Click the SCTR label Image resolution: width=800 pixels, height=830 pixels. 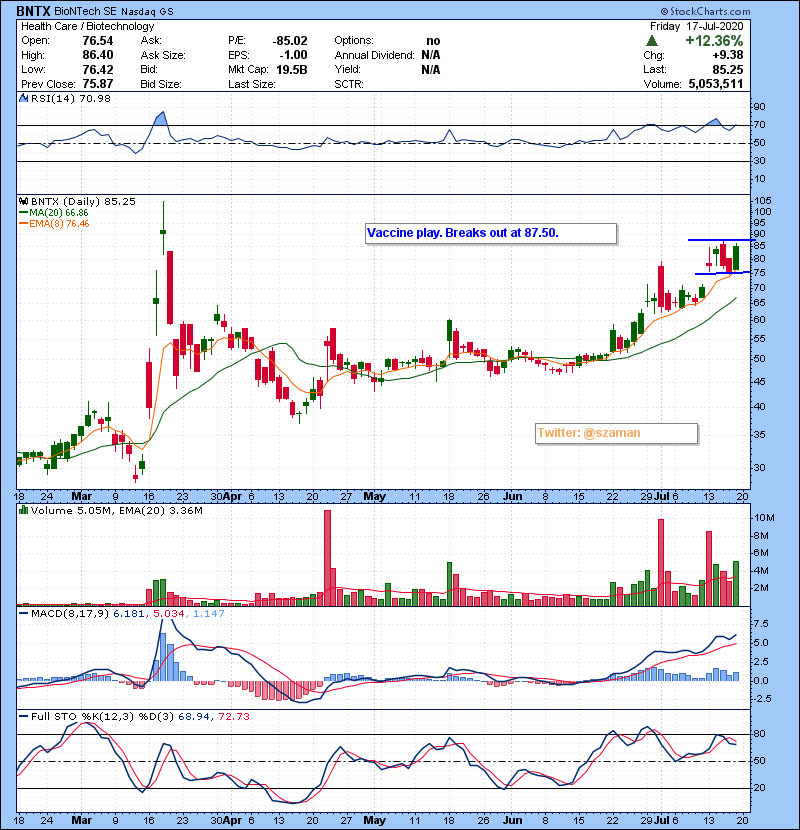click(349, 84)
